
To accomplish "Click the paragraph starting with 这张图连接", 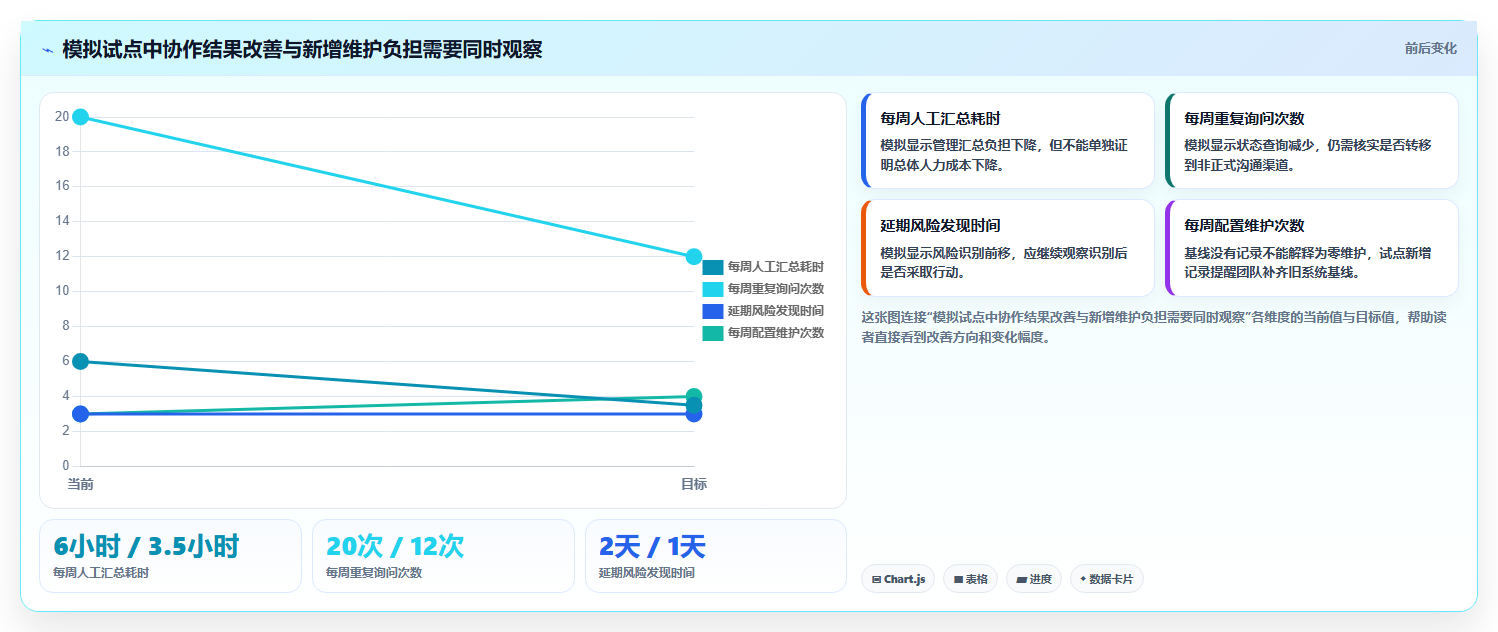I will click(x=1153, y=327).
